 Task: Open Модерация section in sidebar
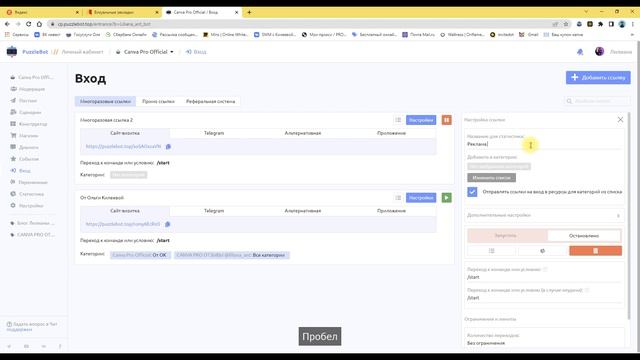point(31,89)
